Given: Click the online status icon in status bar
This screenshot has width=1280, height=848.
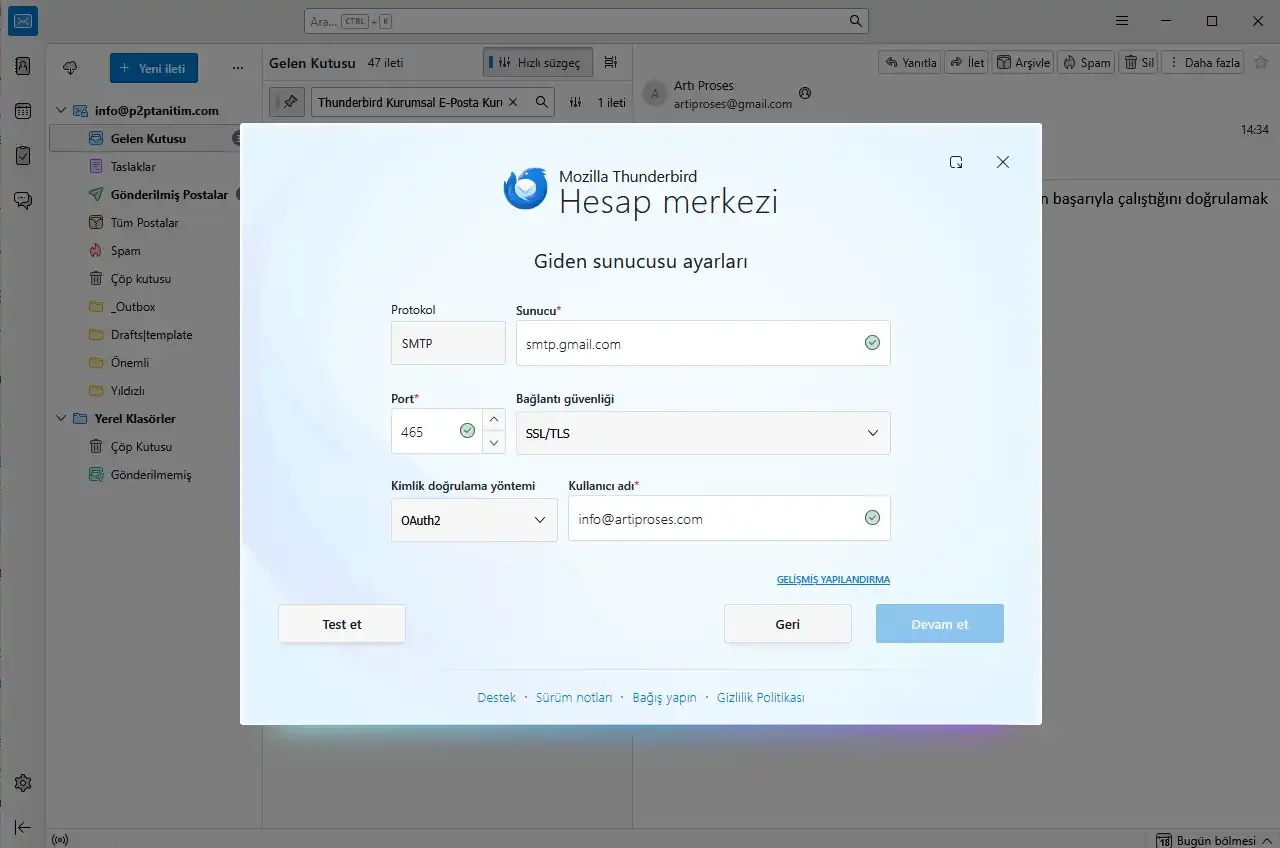Looking at the screenshot, I should pyautogui.click(x=59, y=840).
